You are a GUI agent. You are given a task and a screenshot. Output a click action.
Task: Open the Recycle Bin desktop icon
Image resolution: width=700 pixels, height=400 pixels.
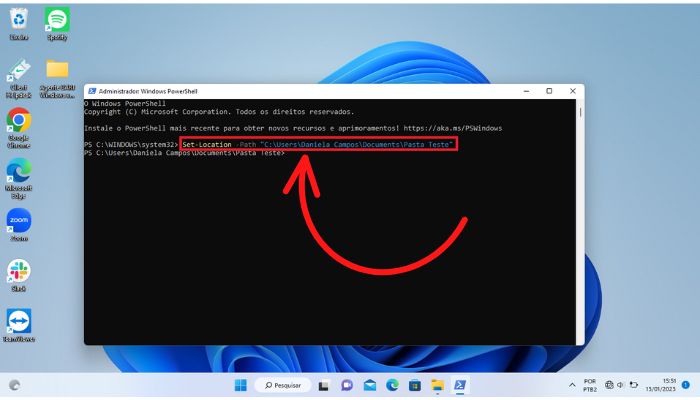click(19, 20)
